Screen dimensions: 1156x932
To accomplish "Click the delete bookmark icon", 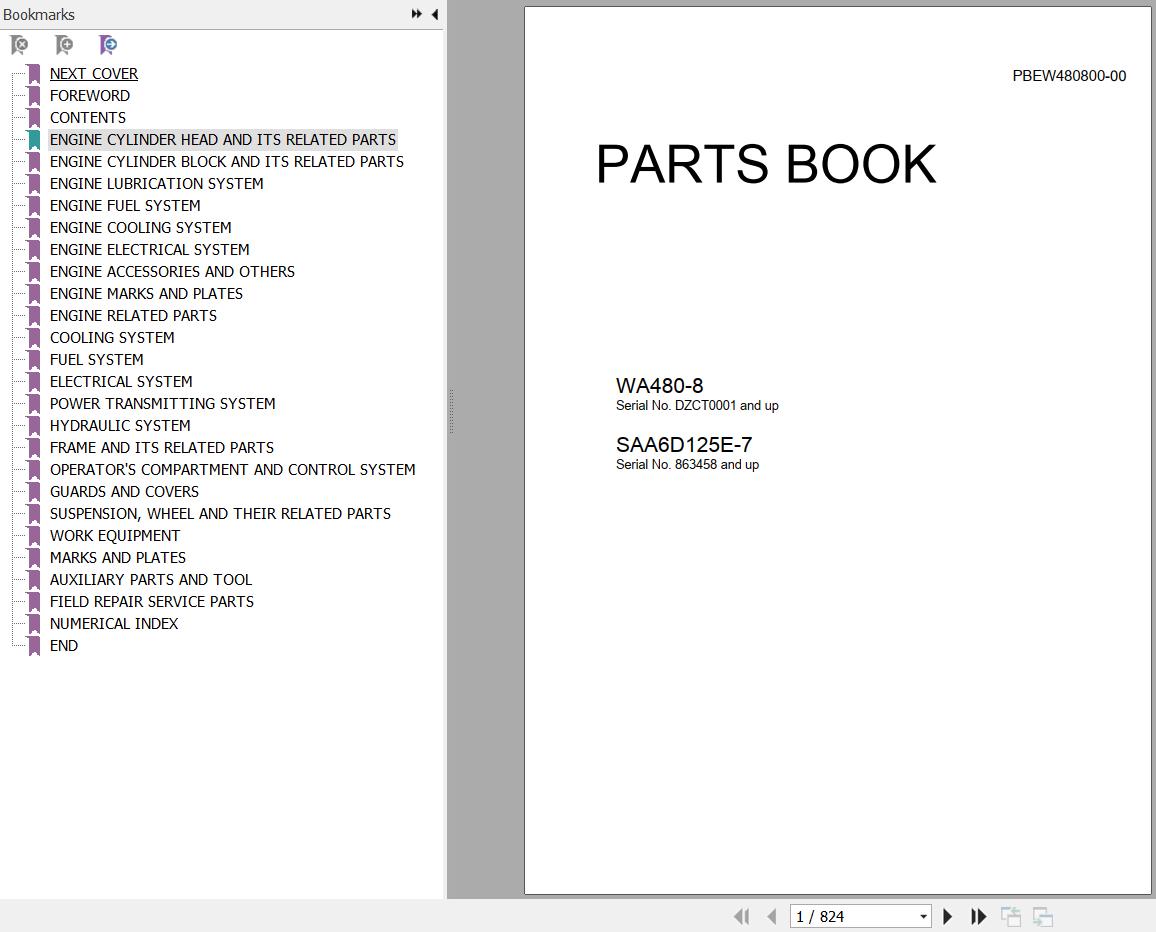I will [20, 45].
